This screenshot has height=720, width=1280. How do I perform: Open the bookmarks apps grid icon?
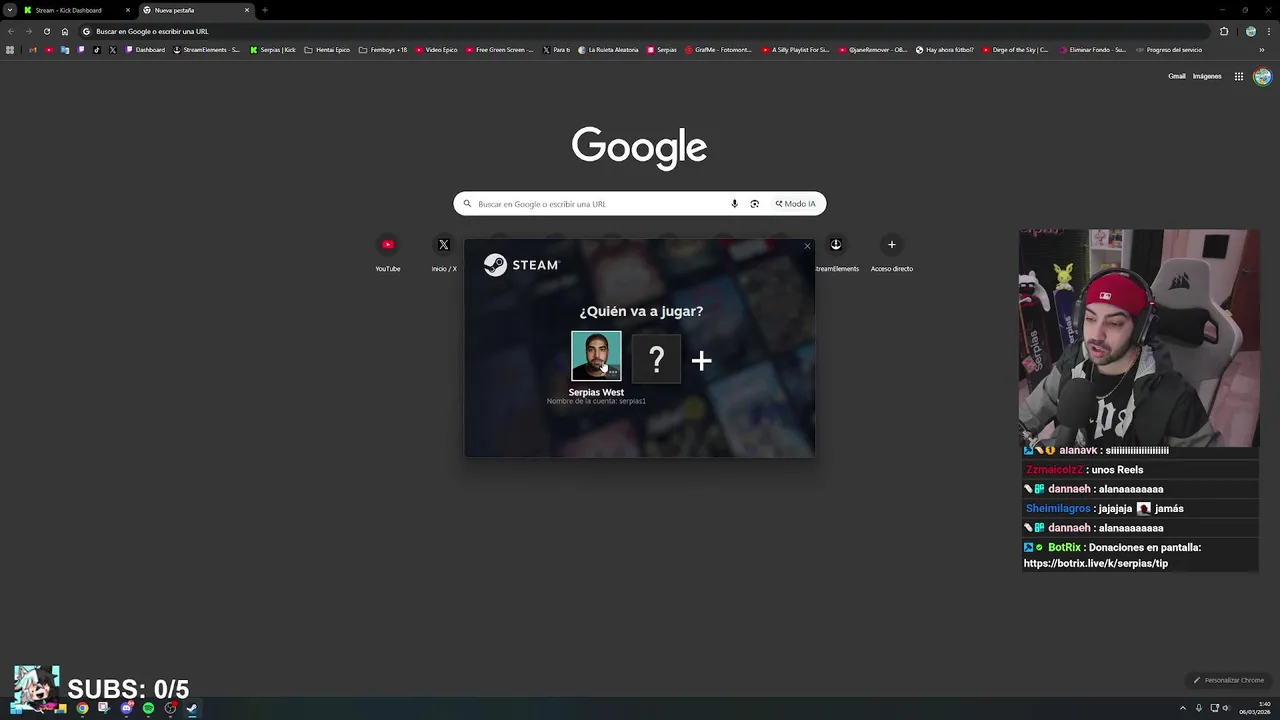click(x=10, y=50)
